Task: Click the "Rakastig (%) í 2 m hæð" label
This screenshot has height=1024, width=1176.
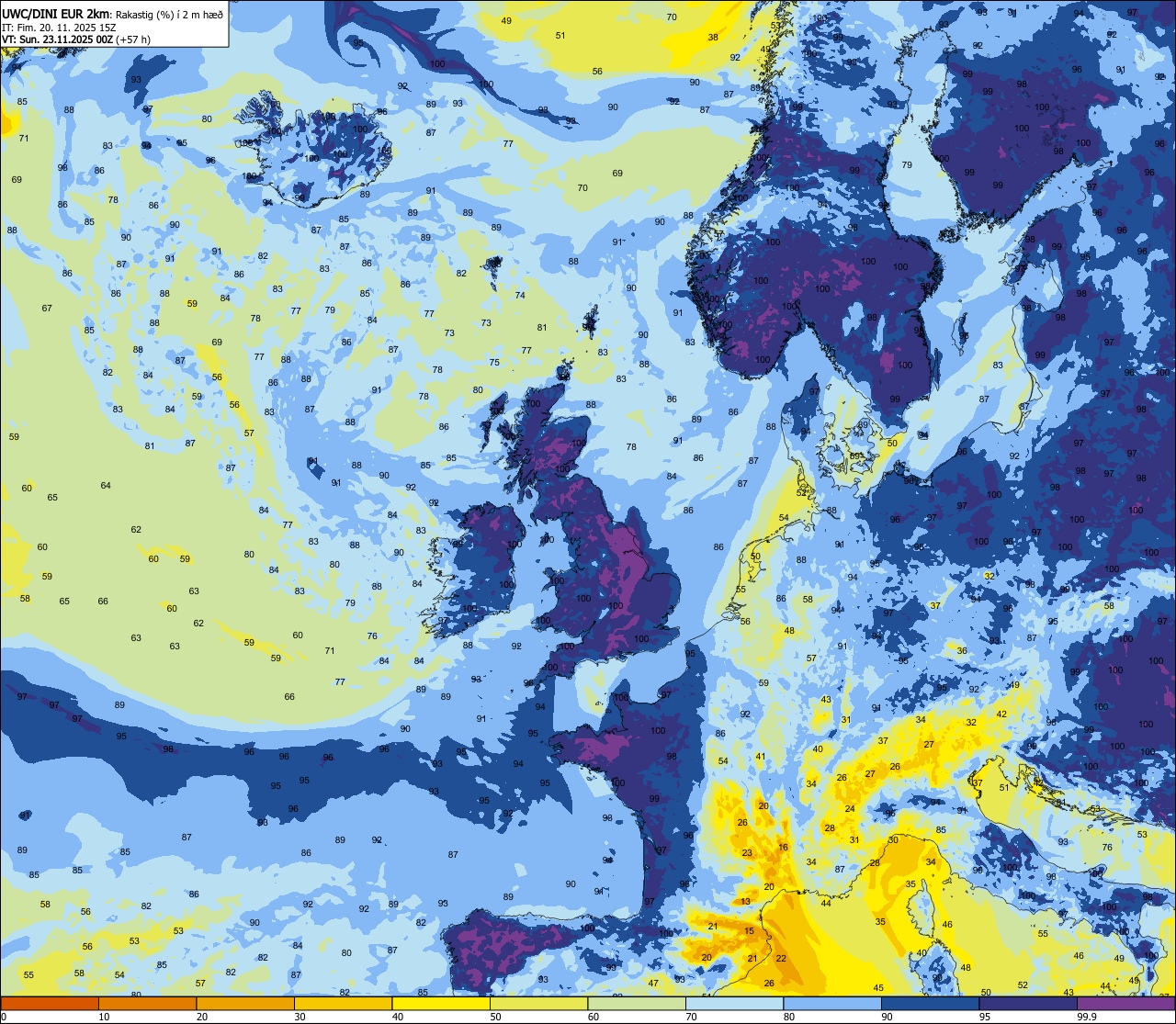Action: pos(169,16)
